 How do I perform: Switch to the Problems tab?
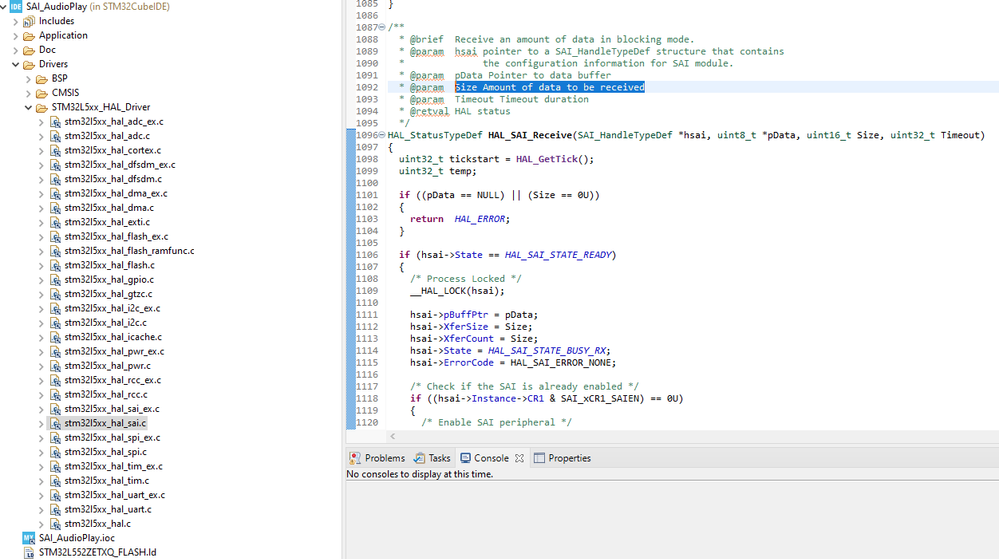coord(377,458)
